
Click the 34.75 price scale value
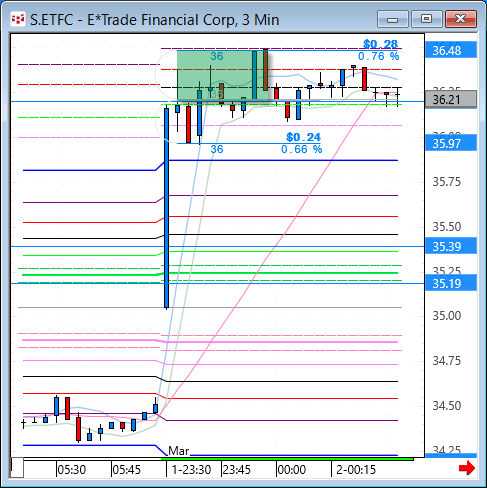pos(447,361)
